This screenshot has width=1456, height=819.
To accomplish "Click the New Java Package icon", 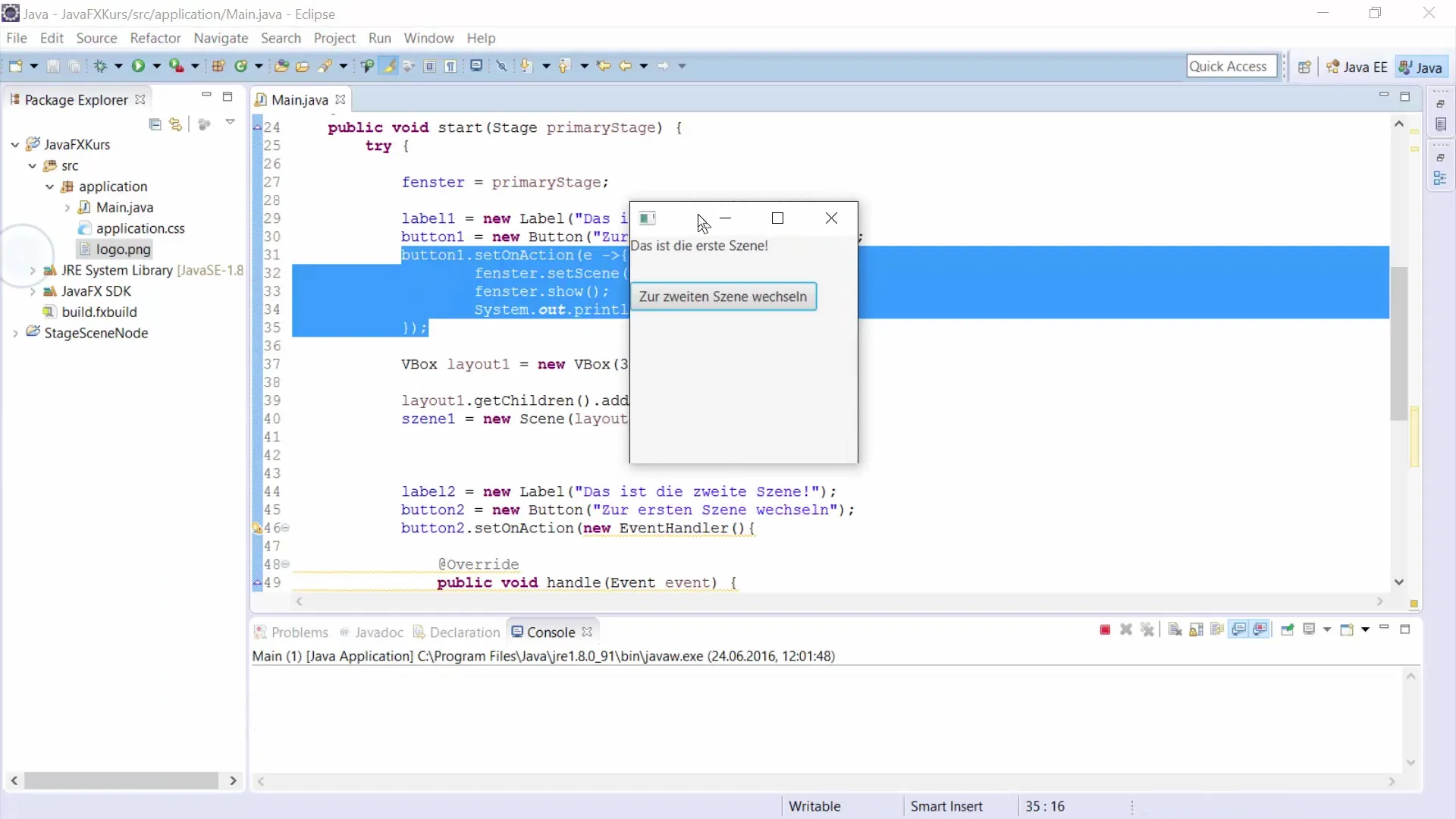I will 218,66.
